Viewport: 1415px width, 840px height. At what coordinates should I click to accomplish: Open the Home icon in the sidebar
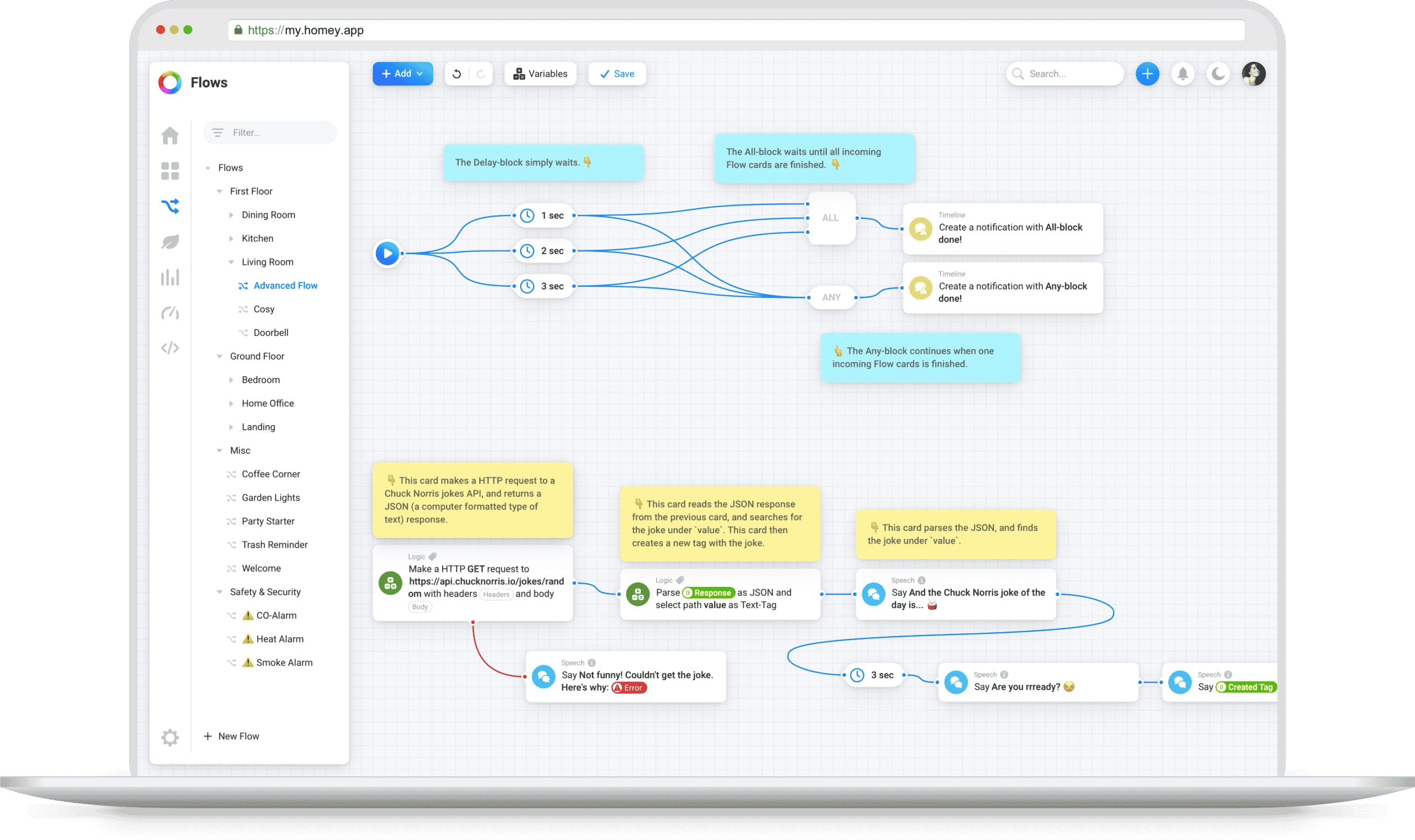(170, 135)
